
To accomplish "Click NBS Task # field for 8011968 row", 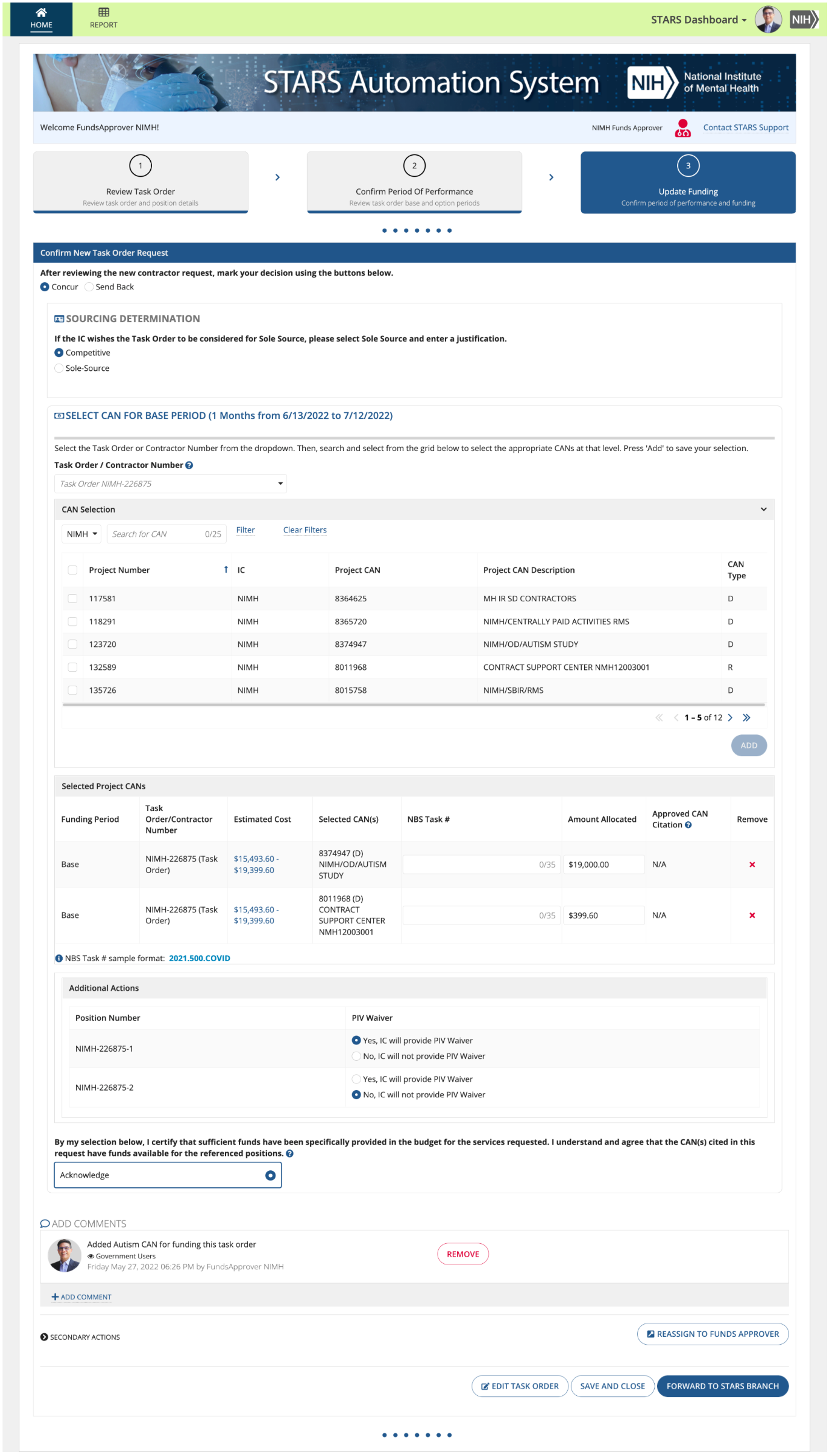I will [x=482, y=915].
